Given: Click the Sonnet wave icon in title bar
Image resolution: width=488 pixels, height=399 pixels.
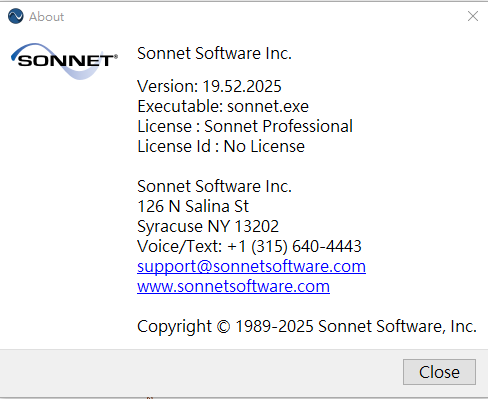Looking at the screenshot, I should (16, 16).
